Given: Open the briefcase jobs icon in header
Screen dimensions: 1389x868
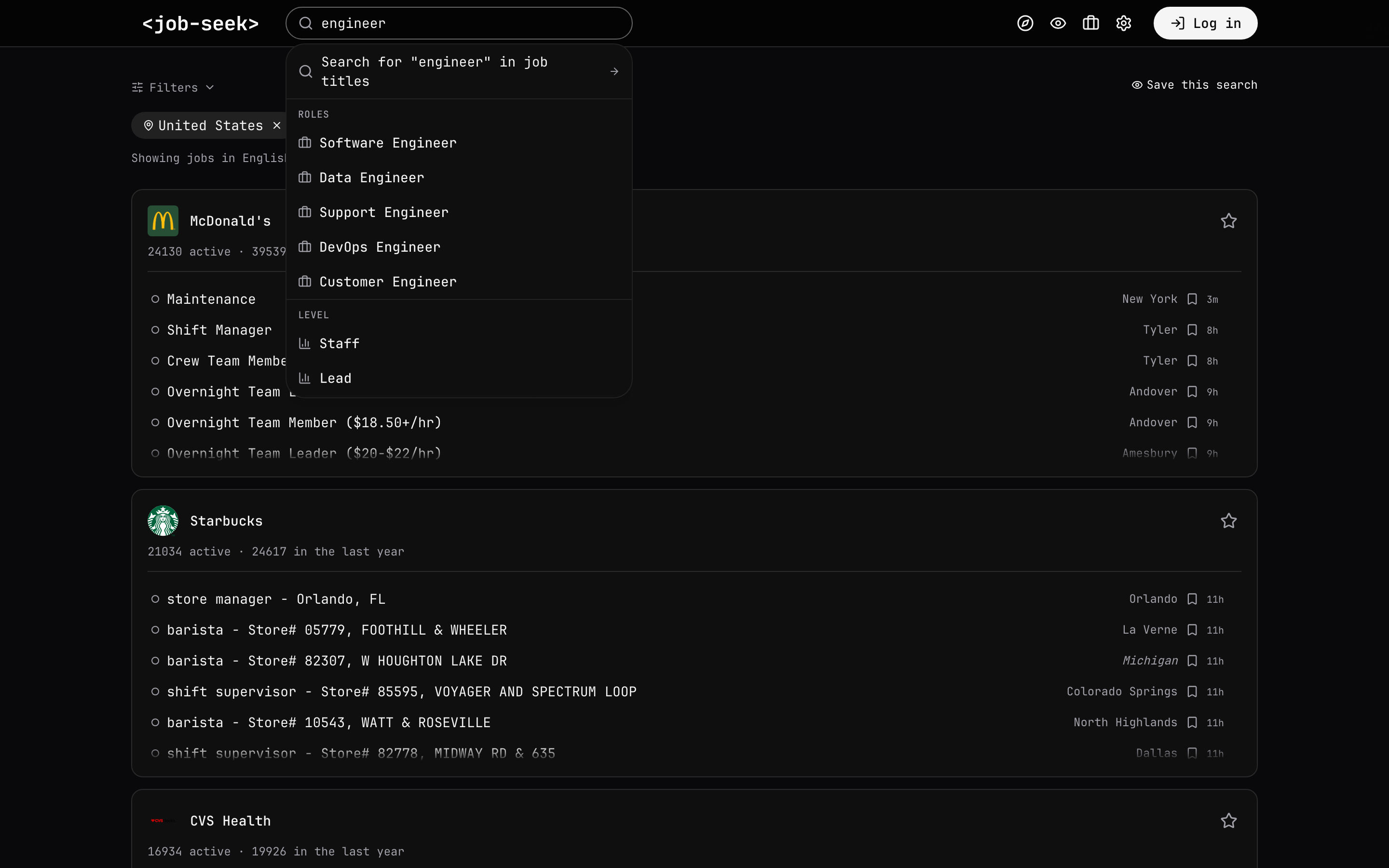Looking at the screenshot, I should coord(1090,24).
